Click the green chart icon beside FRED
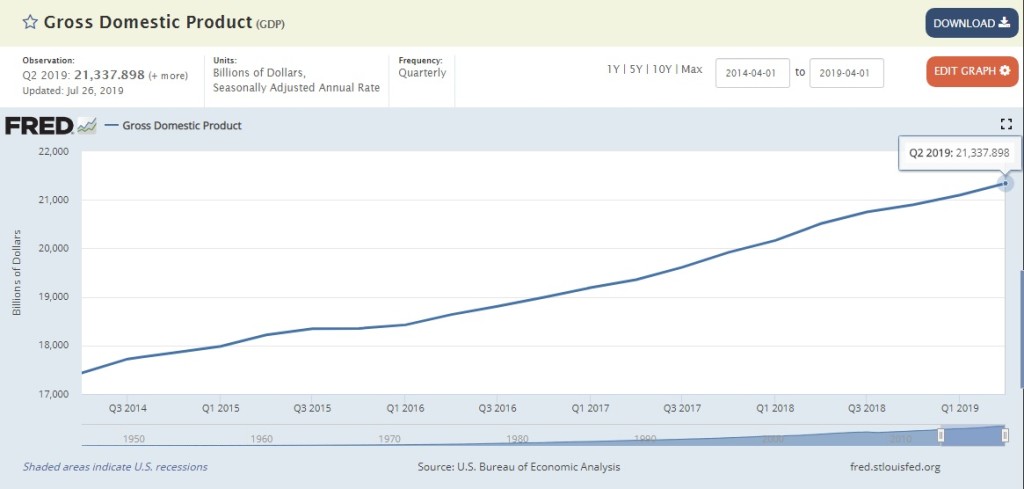This screenshot has height=489, width=1024. click(x=87, y=126)
